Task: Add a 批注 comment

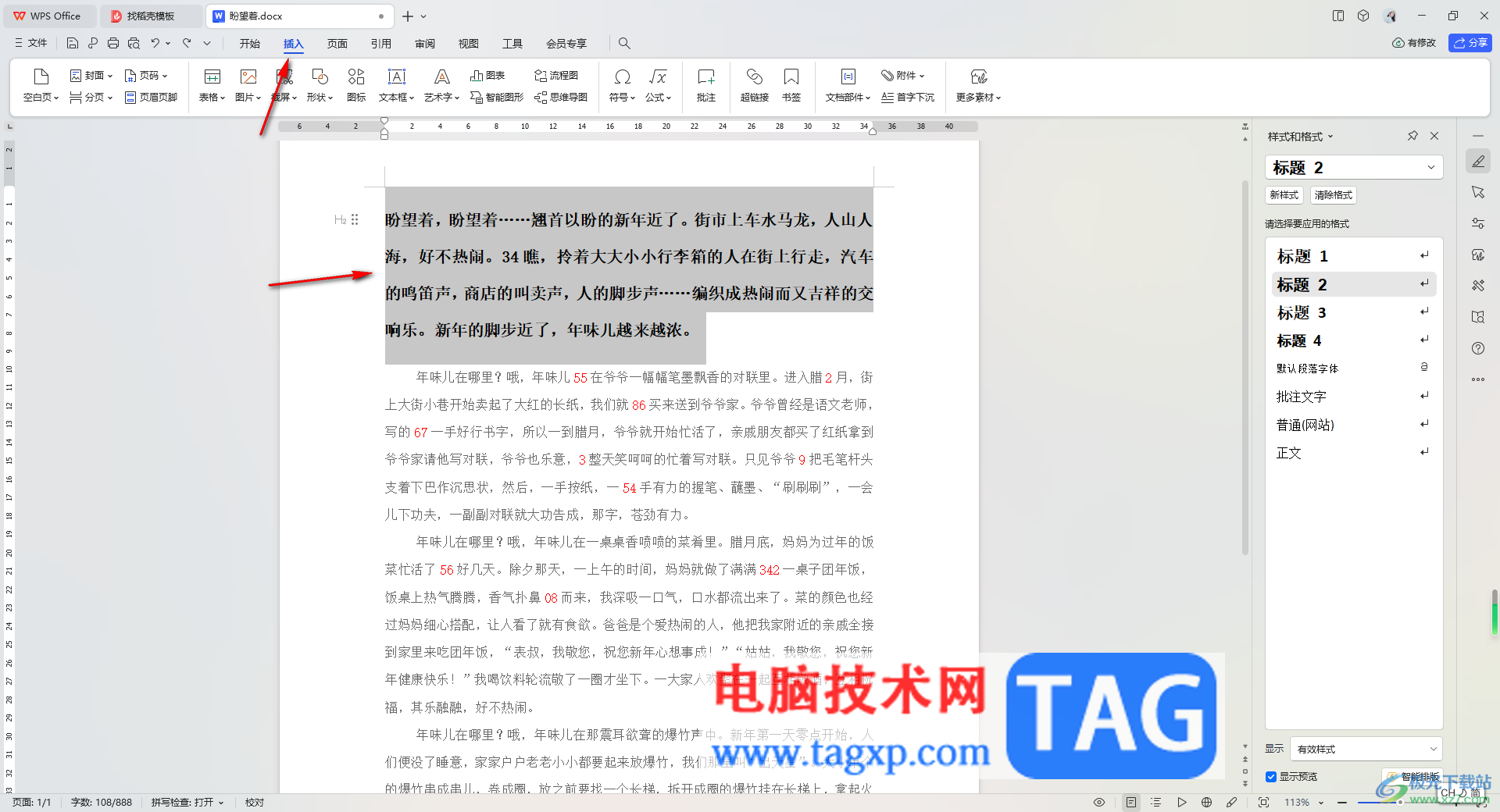Action: point(706,85)
